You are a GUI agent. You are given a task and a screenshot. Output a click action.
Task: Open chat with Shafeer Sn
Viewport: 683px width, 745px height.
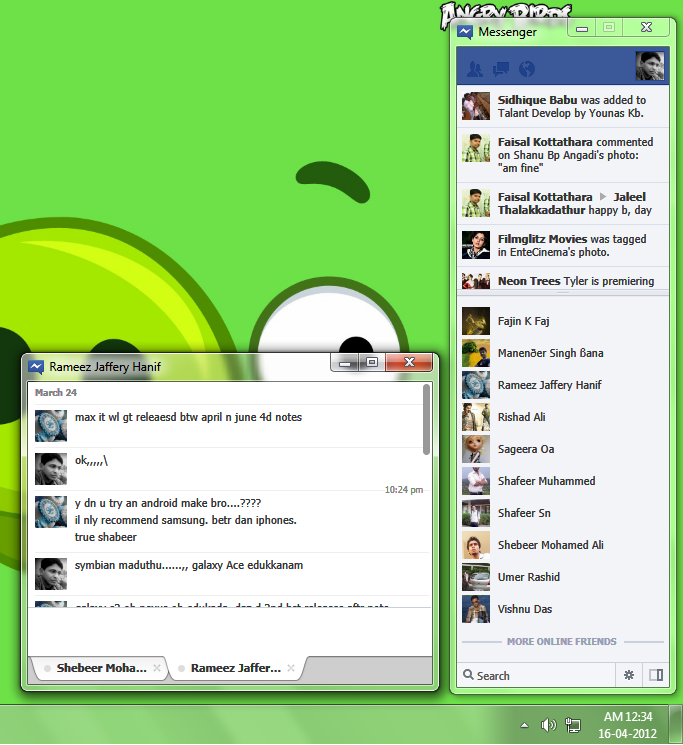pos(563,513)
